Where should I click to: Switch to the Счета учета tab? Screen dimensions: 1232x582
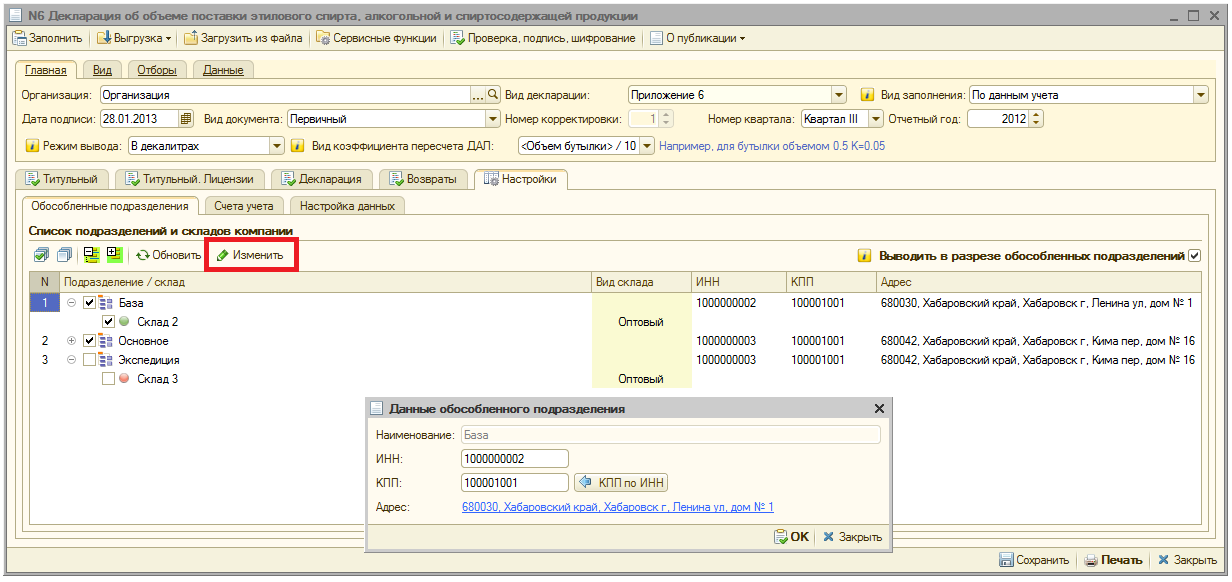(x=244, y=206)
